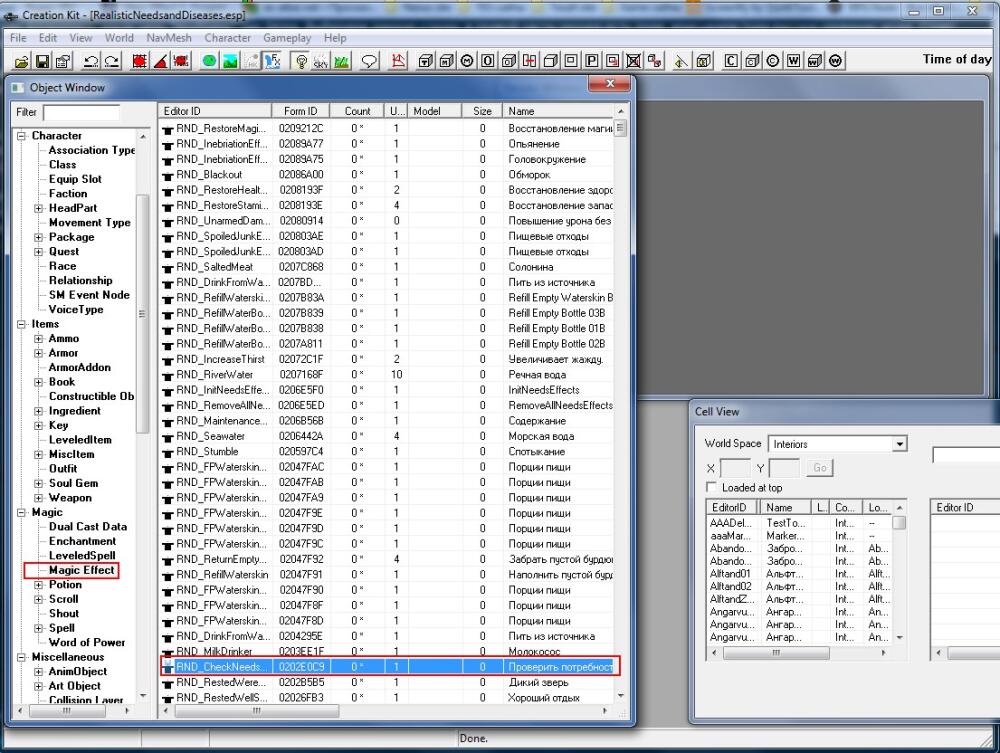1000x753 pixels.
Task: Click the Go button in Cell View
Action: pyautogui.click(x=820, y=468)
